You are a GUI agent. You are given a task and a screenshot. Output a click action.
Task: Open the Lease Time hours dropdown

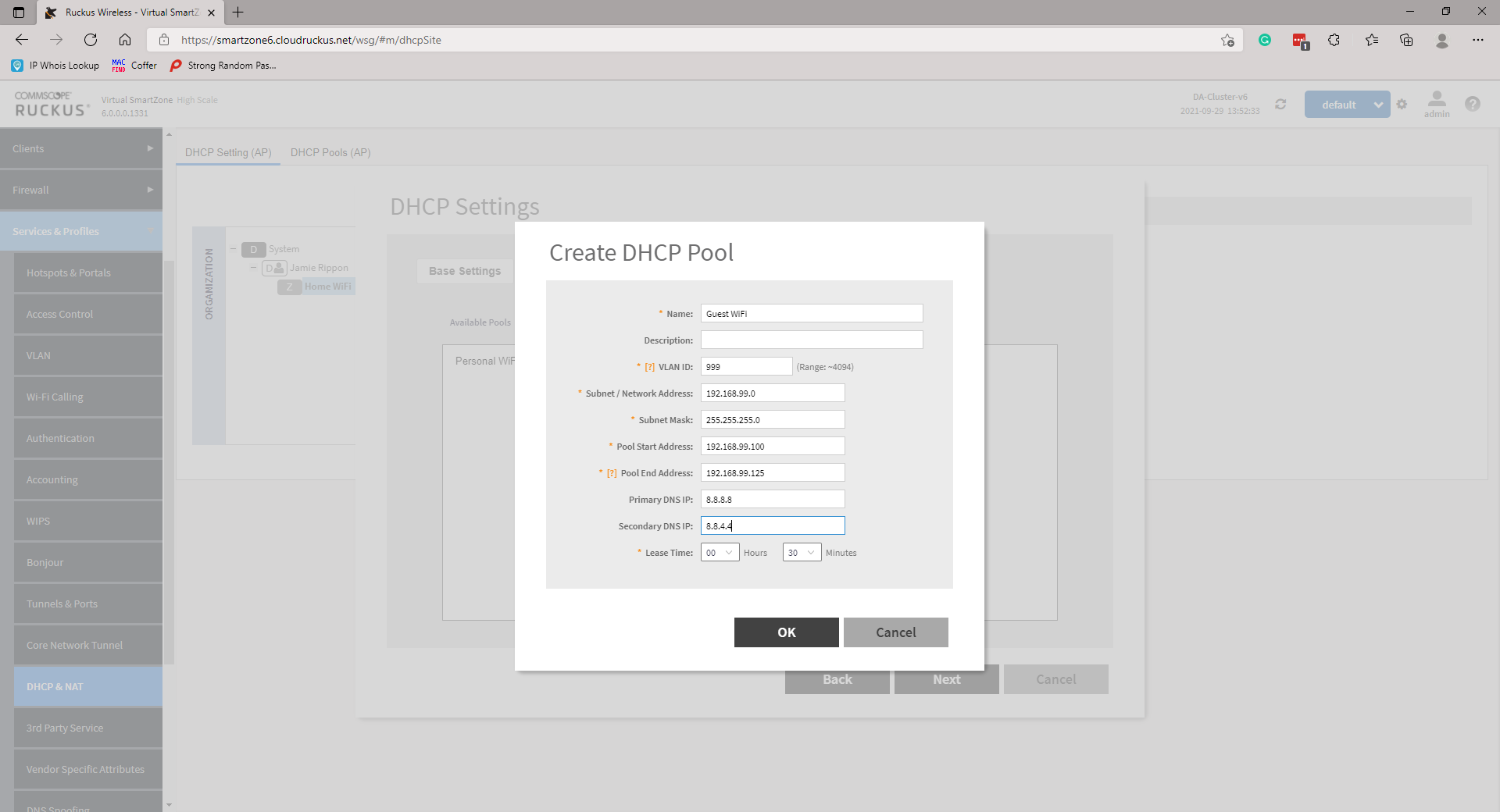point(720,553)
